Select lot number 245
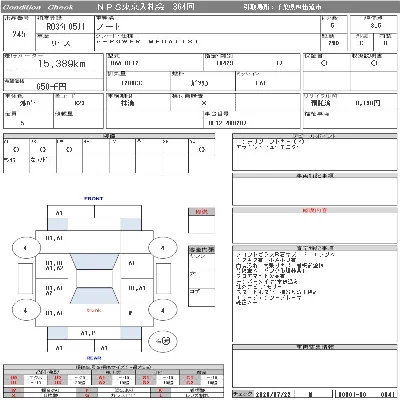The image size is (400, 400). pyautogui.click(x=19, y=34)
